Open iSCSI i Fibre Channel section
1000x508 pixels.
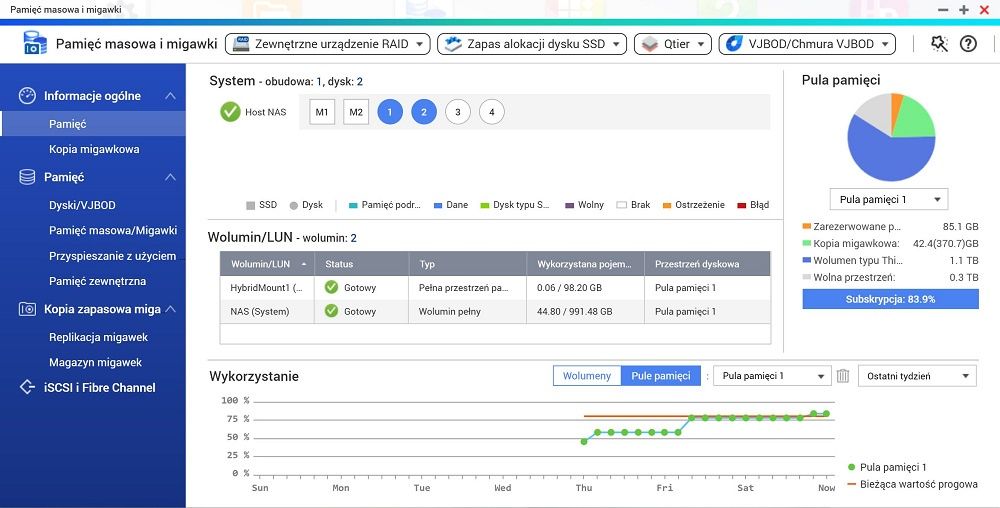[99, 388]
